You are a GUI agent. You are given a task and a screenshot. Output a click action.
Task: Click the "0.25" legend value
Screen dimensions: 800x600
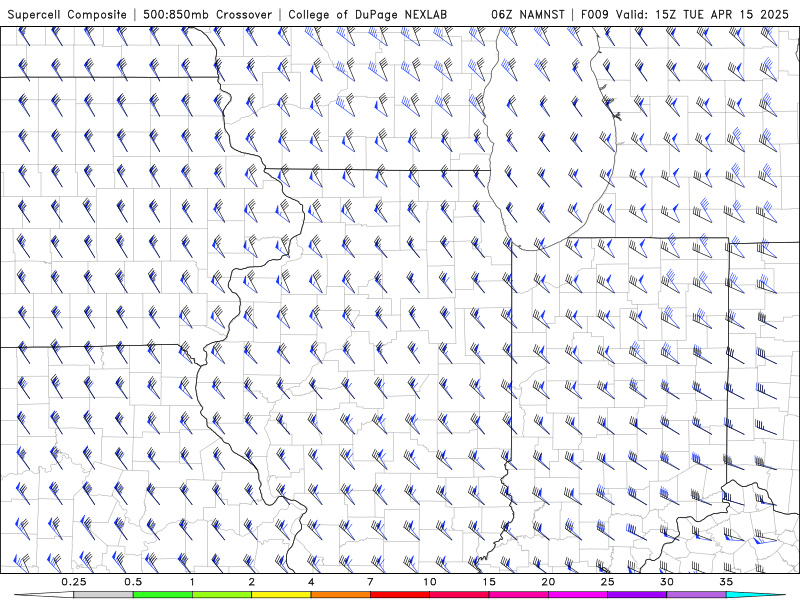point(73,582)
